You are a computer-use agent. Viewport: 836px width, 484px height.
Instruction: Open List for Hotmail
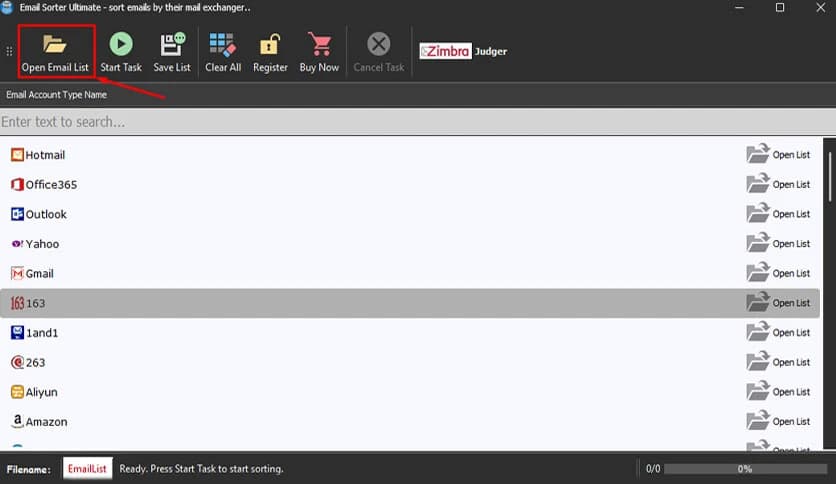tap(778, 154)
